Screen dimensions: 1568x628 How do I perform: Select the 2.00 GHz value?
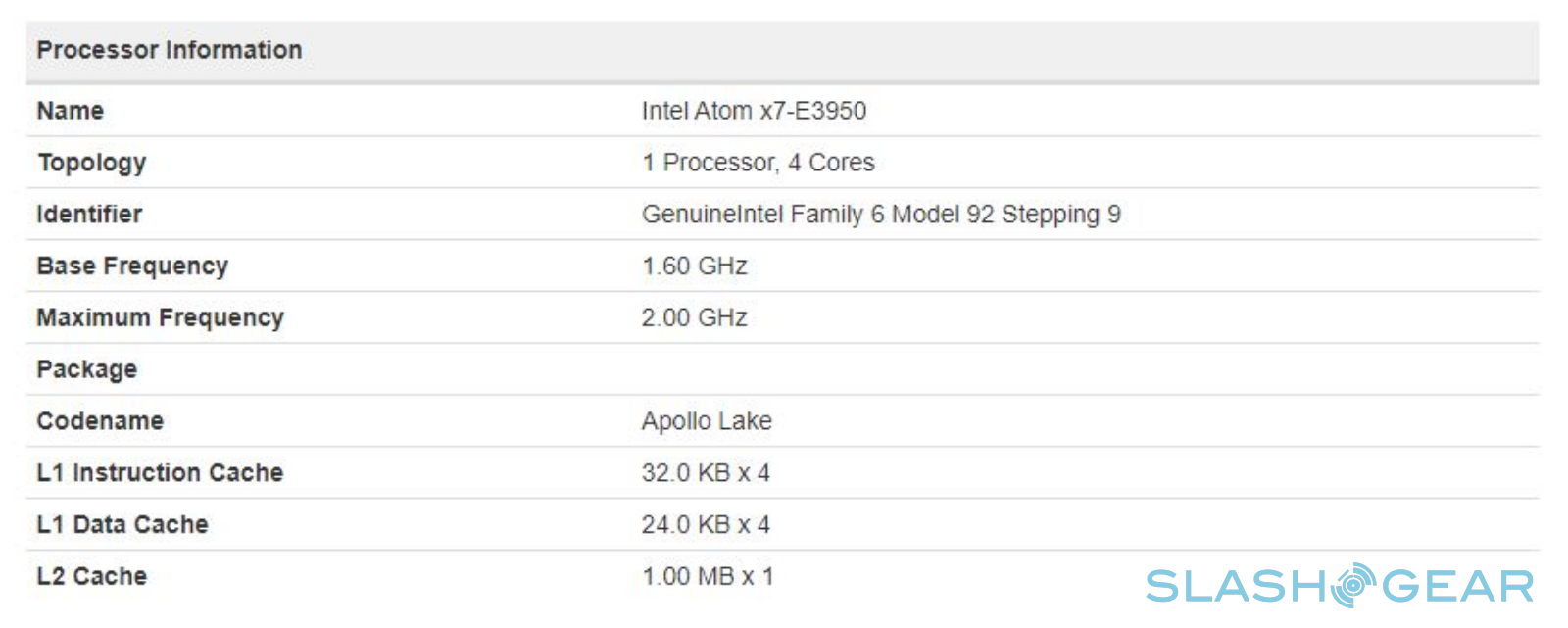click(x=694, y=318)
